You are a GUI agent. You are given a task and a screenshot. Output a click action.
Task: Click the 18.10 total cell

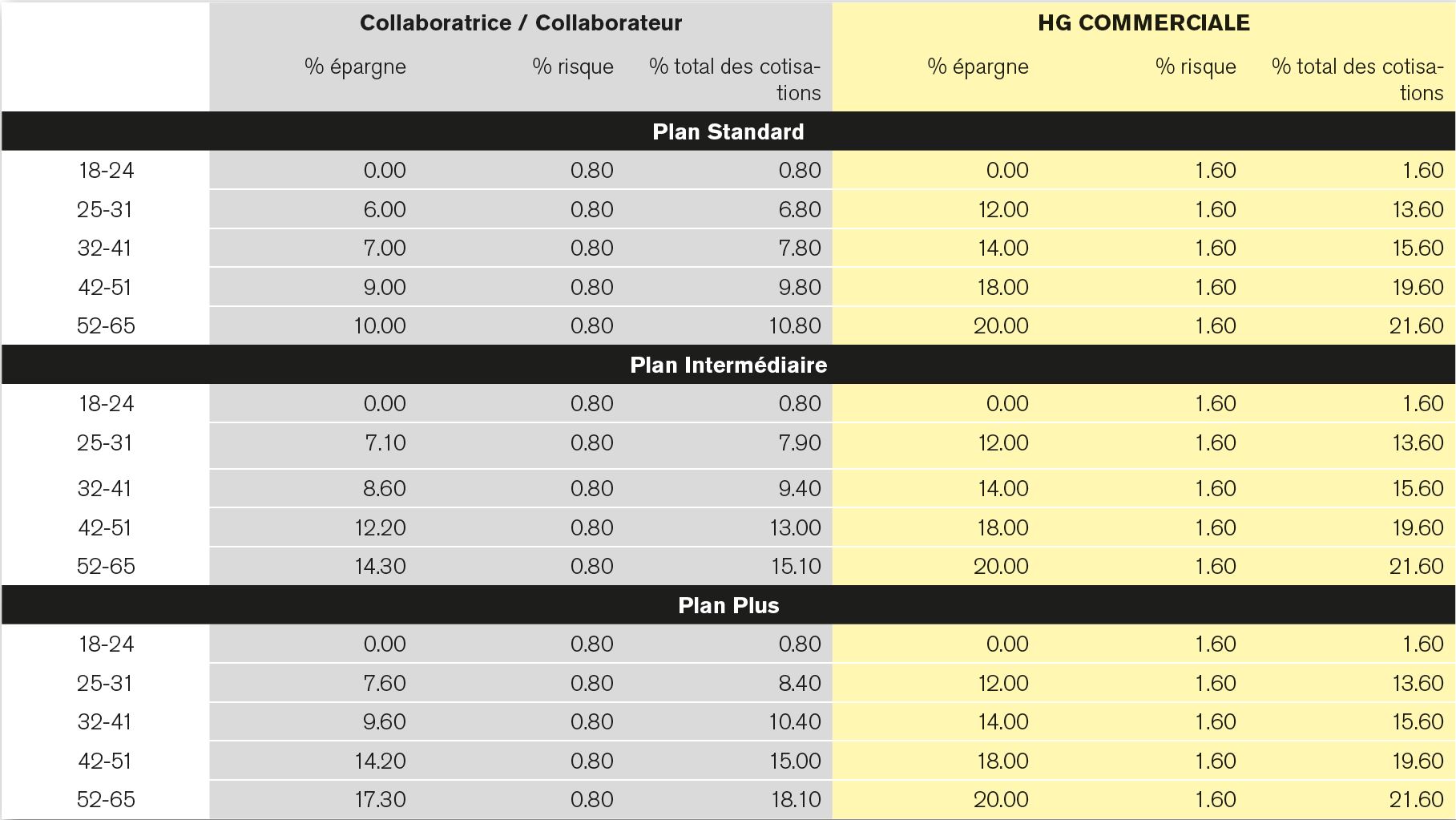click(x=795, y=799)
